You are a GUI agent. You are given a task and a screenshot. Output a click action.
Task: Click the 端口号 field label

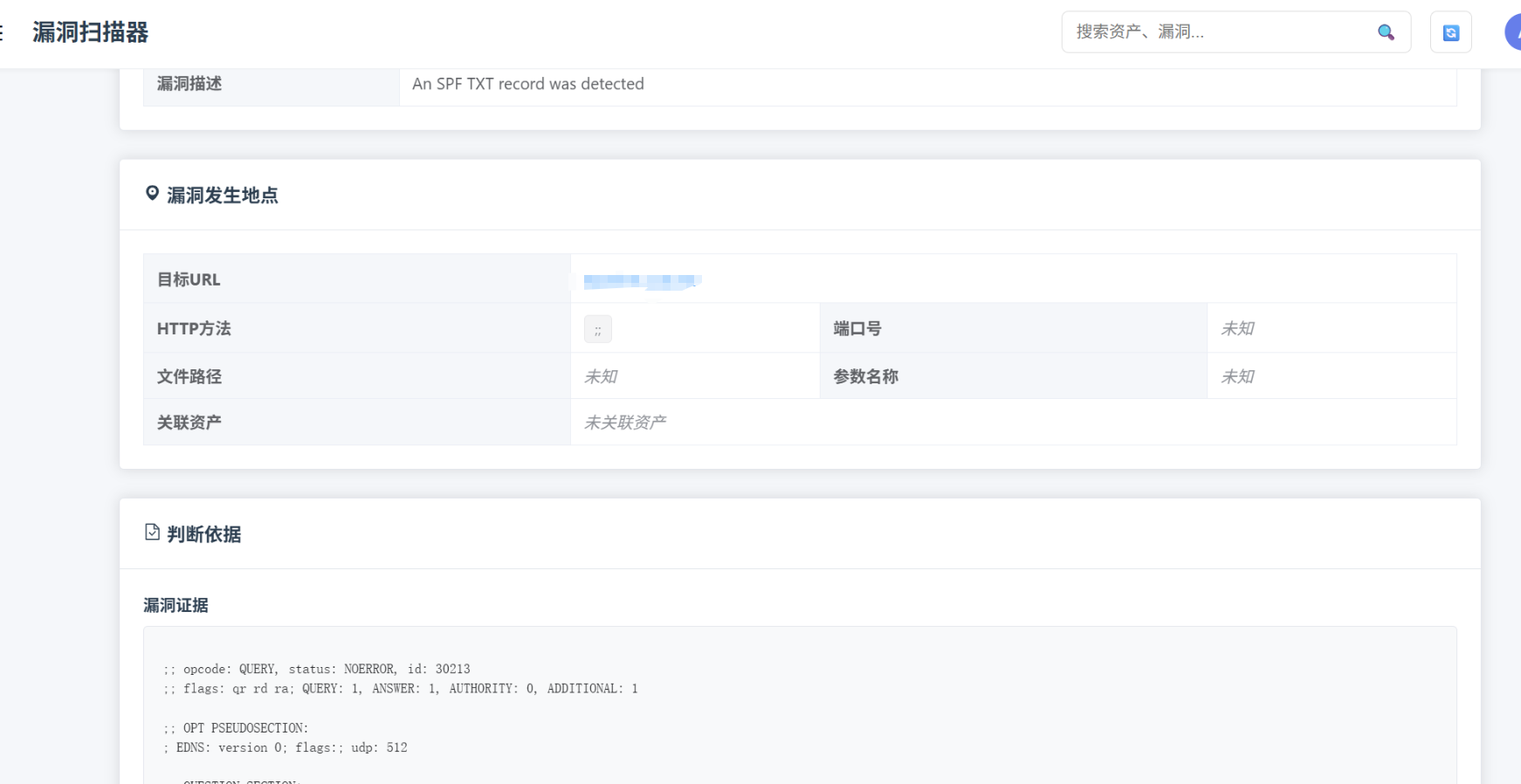click(857, 328)
